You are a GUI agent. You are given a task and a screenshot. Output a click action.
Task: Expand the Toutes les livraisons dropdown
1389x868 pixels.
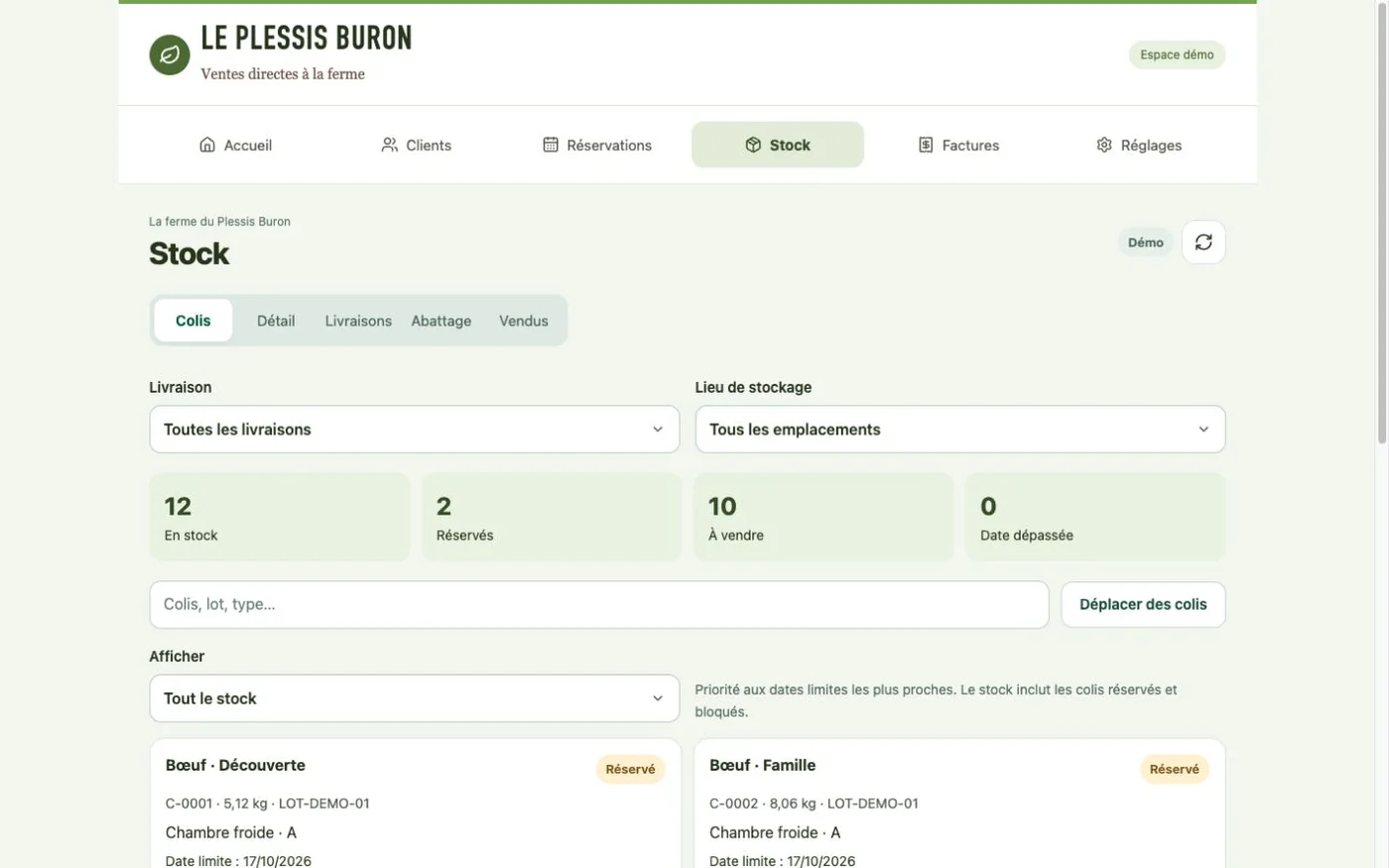click(x=415, y=430)
